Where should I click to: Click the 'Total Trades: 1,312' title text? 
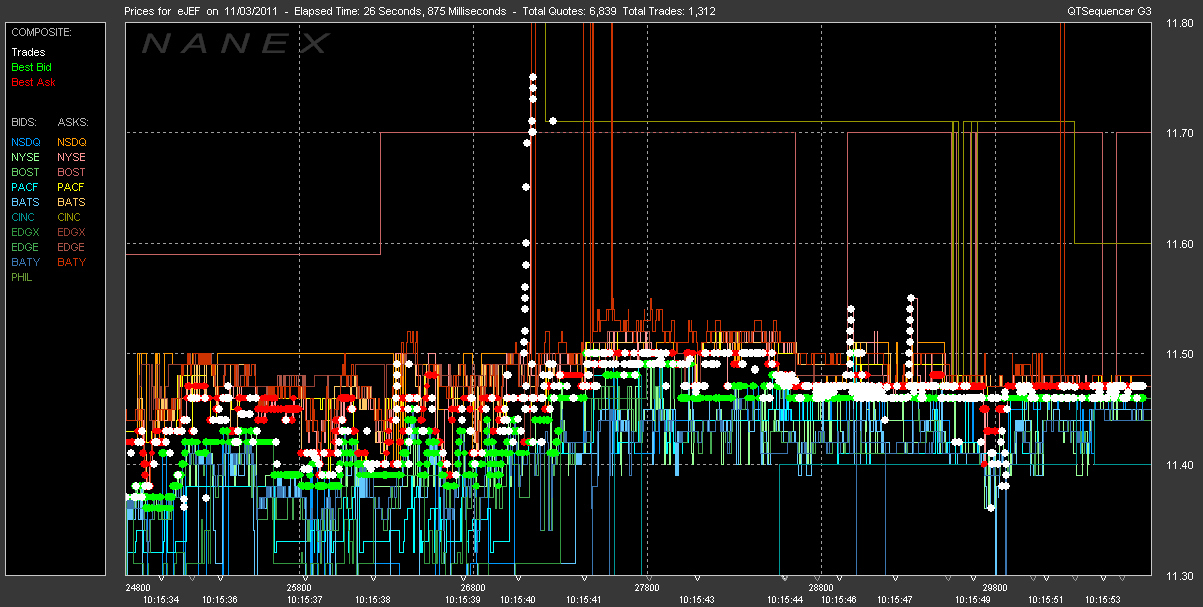[x=670, y=11]
